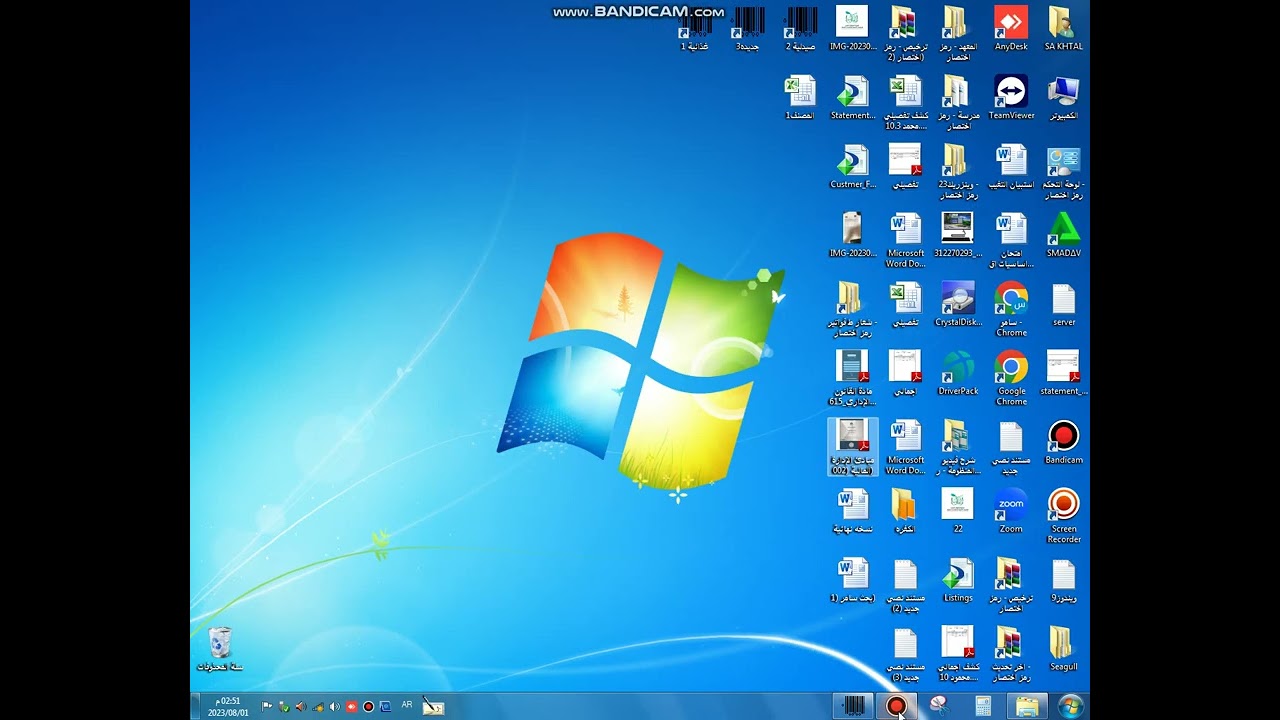Select the Statement... file icon
1280x720 pixels.
point(852,98)
